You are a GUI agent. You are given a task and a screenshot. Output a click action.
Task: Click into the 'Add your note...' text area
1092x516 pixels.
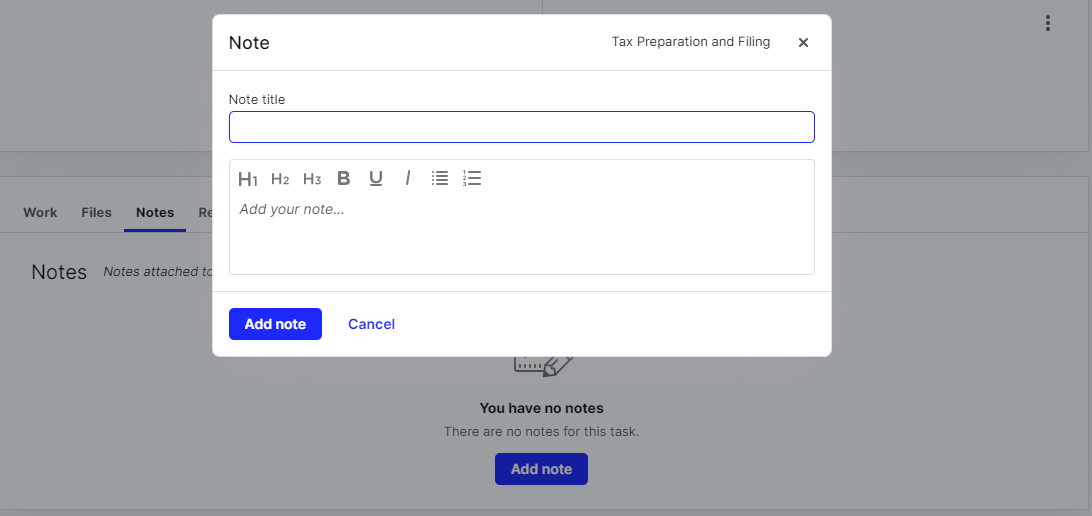pos(522,235)
